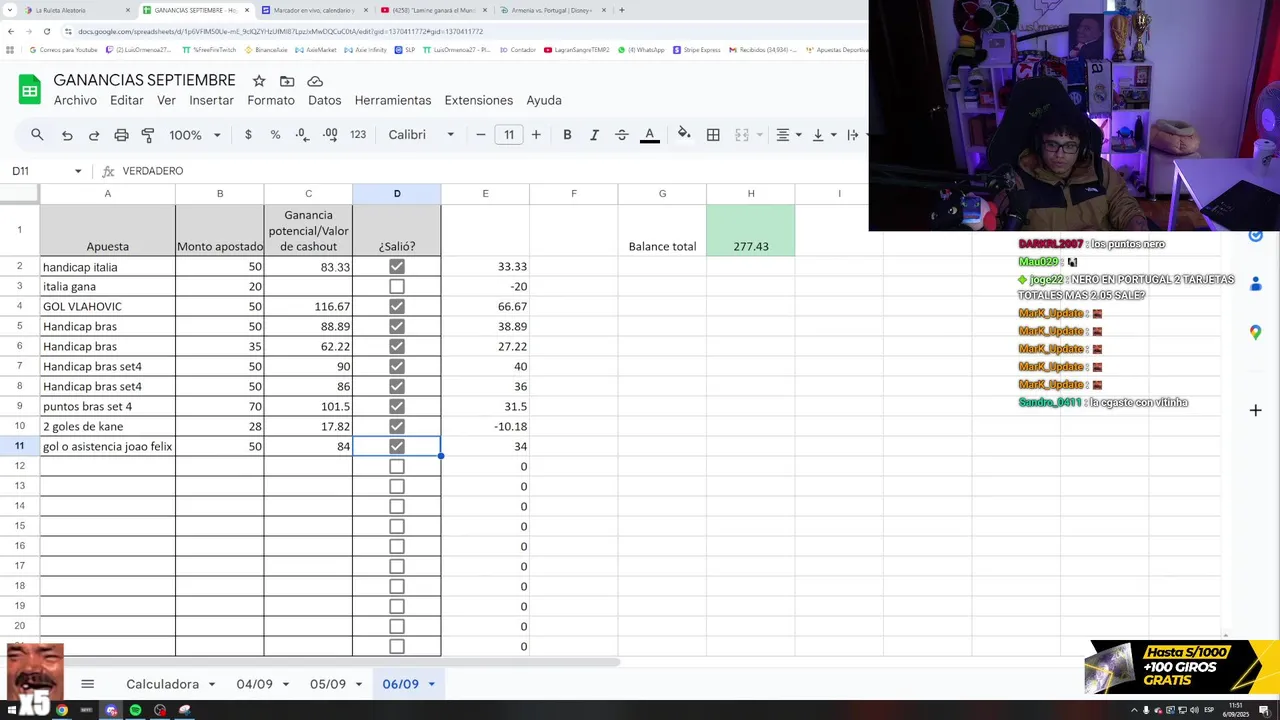Toggle strikethrough formatting
Screen dimensions: 1280x720
tap(621, 135)
